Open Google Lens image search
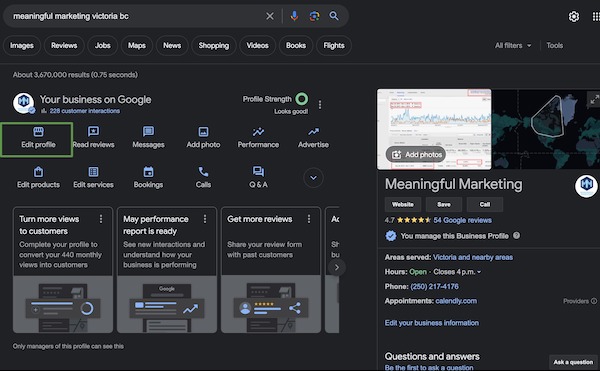The width and height of the screenshot is (600, 371). click(314, 16)
